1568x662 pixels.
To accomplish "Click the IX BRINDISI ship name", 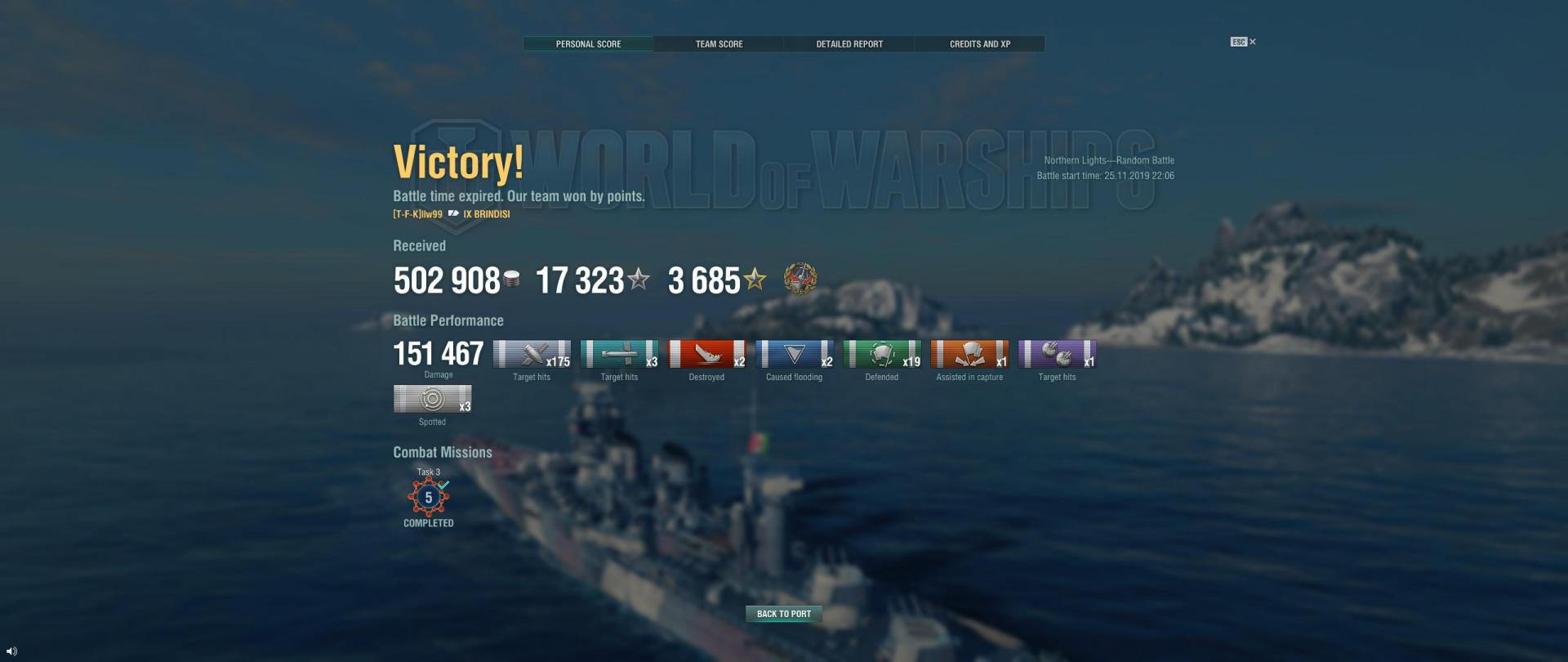I will pyautogui.click(x=486, y=214).
